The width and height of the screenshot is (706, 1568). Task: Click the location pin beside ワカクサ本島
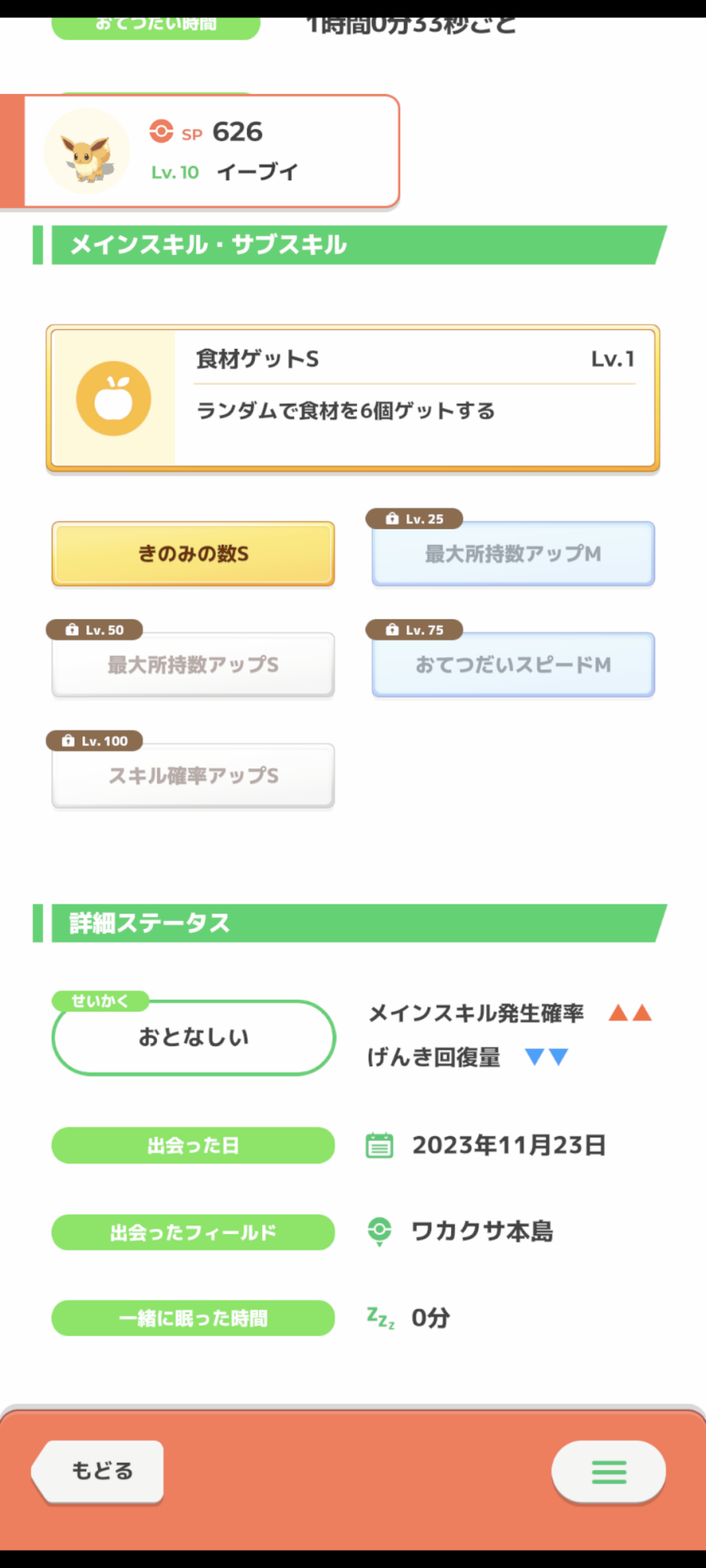tap(380, 1231)
